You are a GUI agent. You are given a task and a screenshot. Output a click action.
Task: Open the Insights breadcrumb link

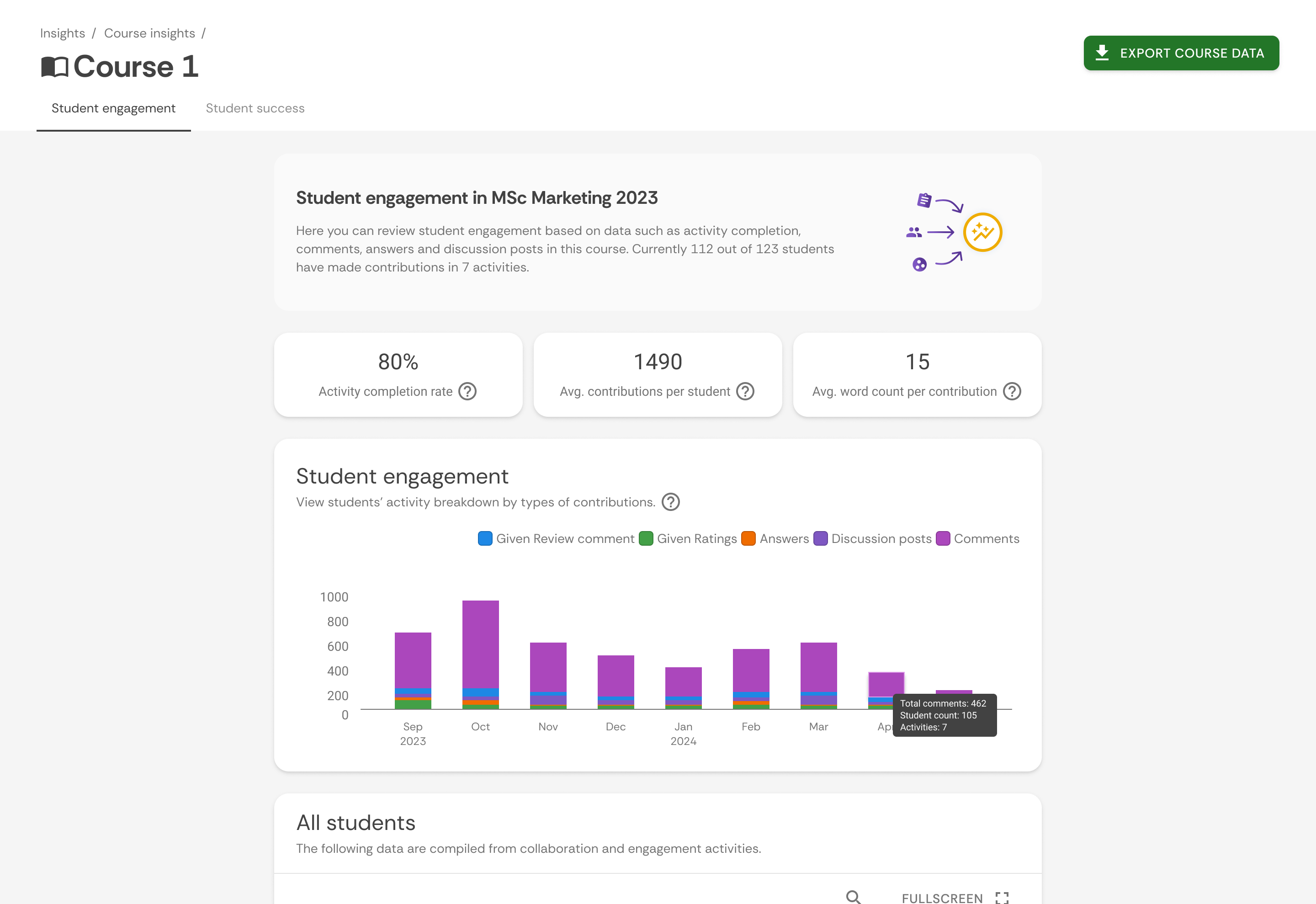62,33
